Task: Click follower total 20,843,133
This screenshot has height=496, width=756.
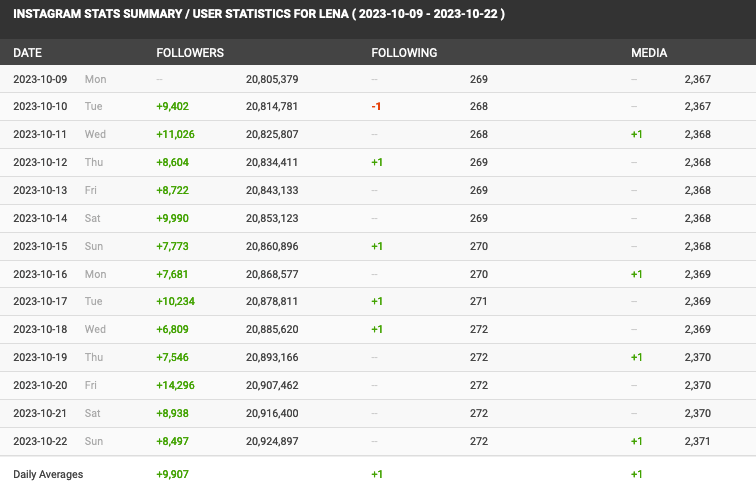Action: click(x=272, y=190)
